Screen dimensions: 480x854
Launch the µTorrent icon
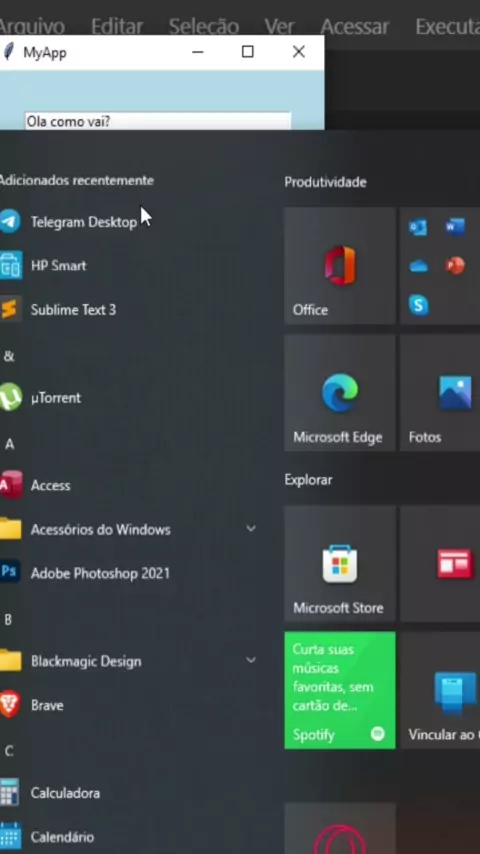click(10, 397)
